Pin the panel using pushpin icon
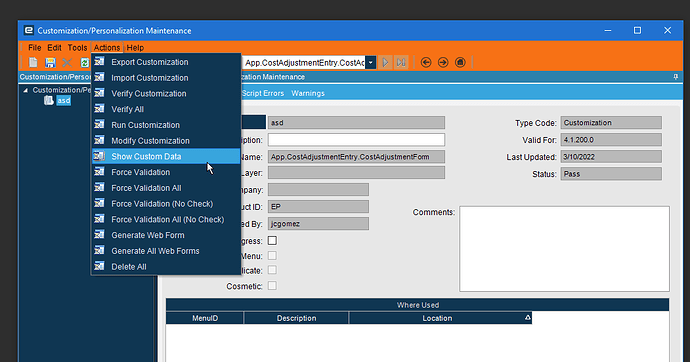Viewport: 690px width, 362px height. click(675, 77)
